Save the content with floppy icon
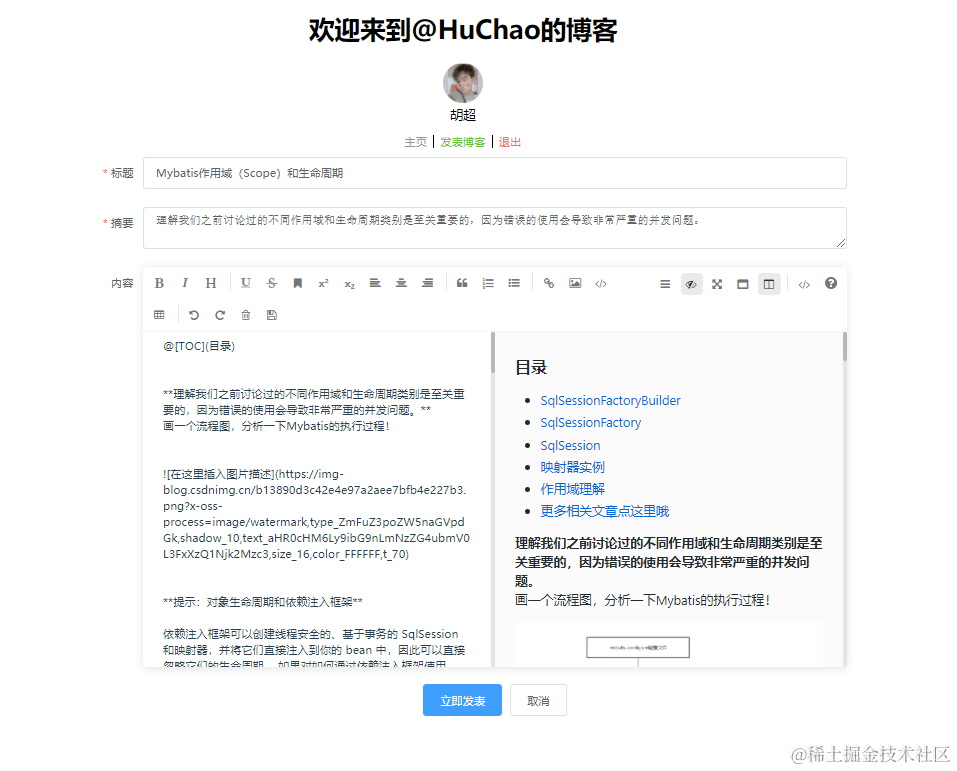Image resolution: width=957 pixels, height=771 pixels. (272, 315)
